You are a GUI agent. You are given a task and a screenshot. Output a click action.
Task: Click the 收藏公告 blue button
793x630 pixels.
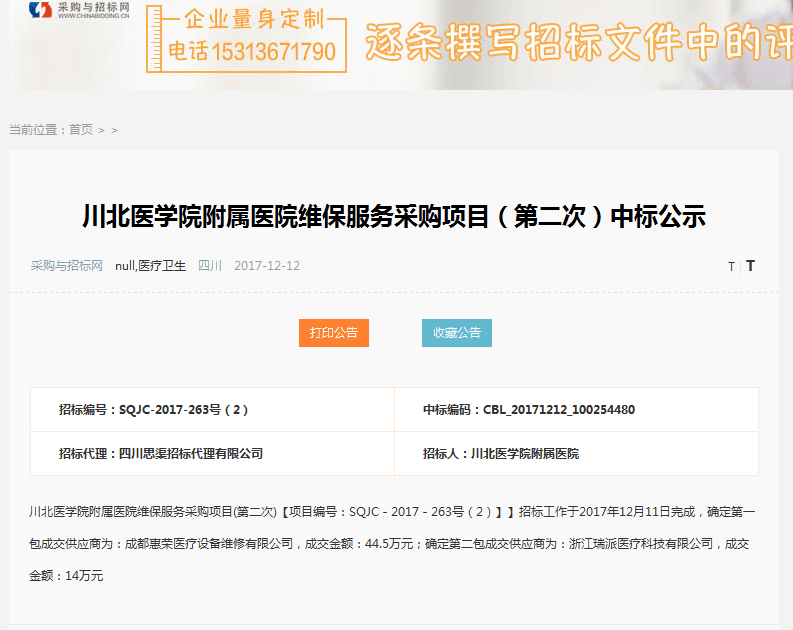[456, 332]
